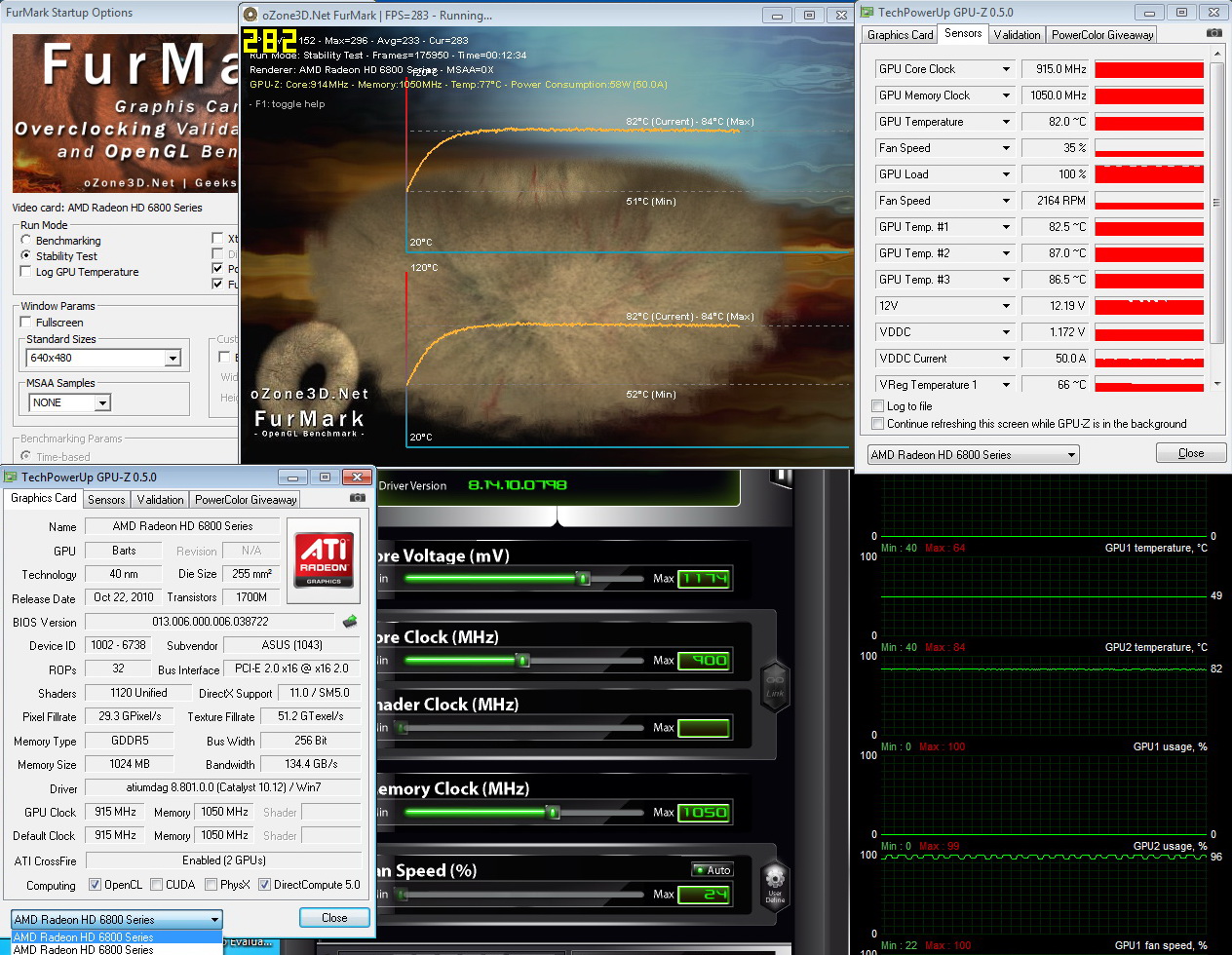Click the Shader Clock slider handle
Screen dimensions: 1232x955
click(401, 727)
